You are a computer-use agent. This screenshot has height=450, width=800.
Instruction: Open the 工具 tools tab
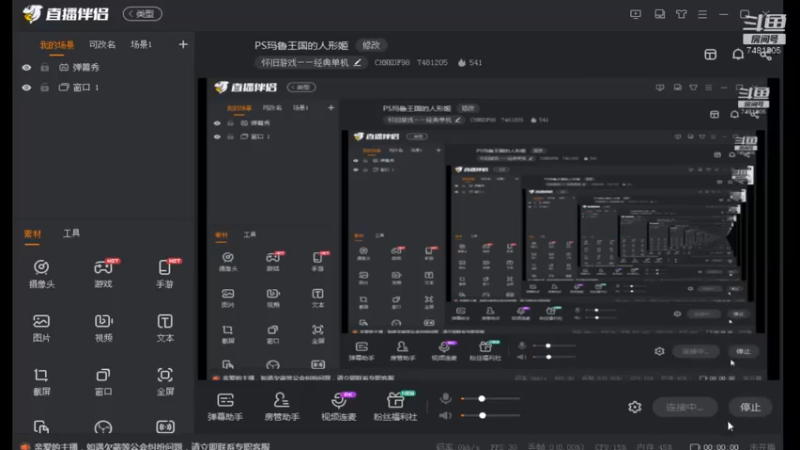tap(71, 234)
